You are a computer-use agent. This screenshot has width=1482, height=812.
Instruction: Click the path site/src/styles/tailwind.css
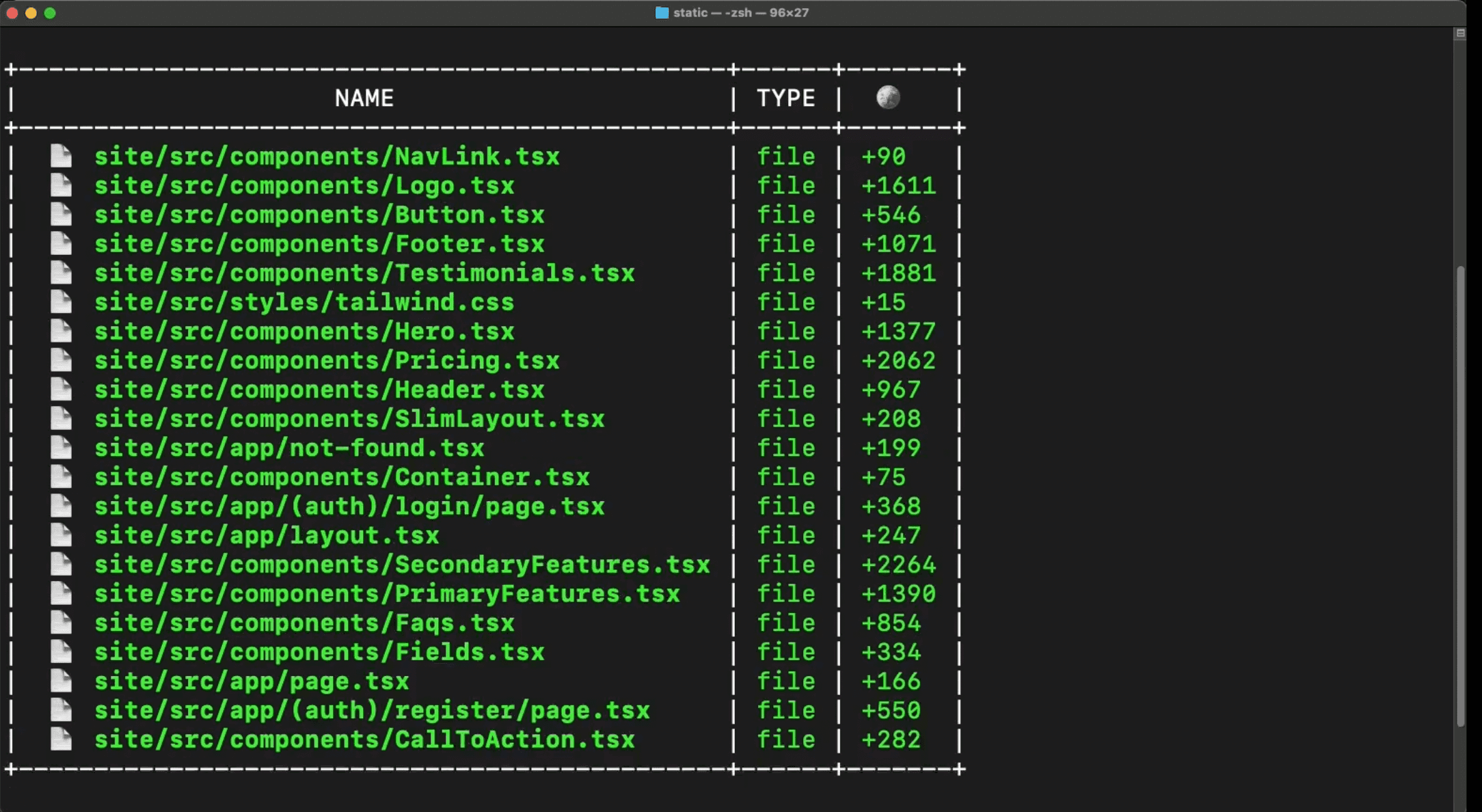[x=304, y=303]
